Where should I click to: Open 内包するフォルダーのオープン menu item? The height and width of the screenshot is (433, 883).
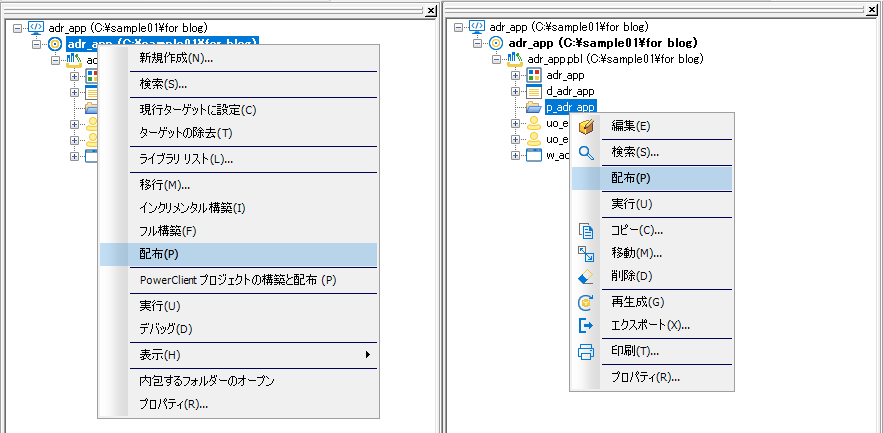[207, 381]
